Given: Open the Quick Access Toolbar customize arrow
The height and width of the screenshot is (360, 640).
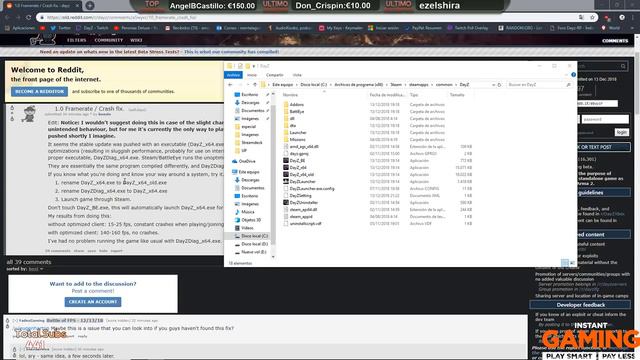Looking at the screenshot, I should click(253, 66).
